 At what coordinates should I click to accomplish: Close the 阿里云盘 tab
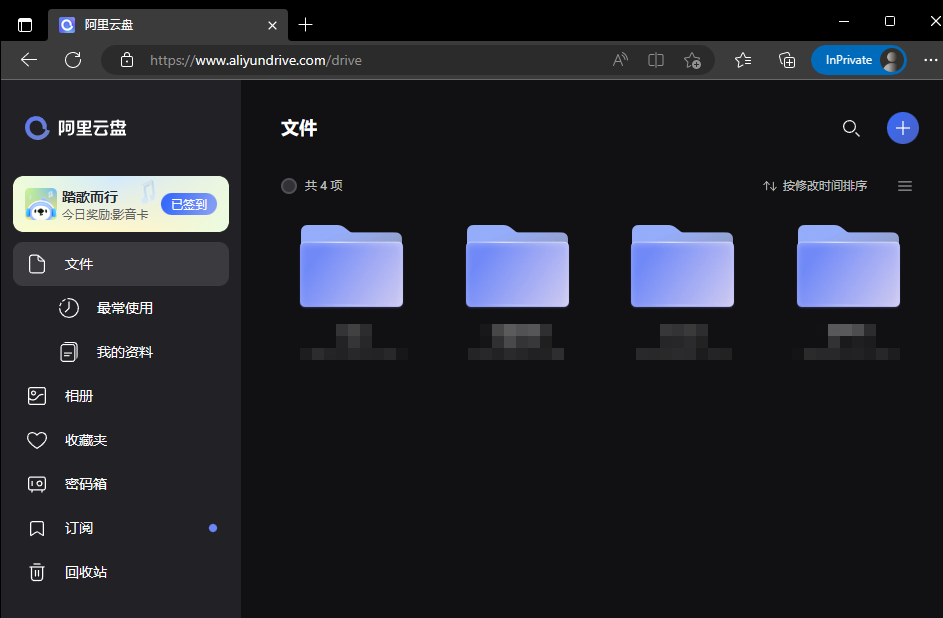(x=272, y=25)
